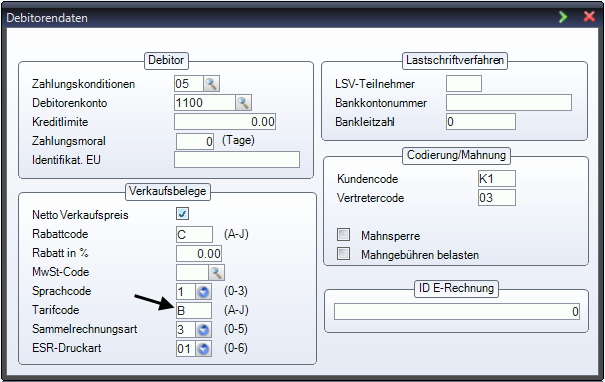Click the green arrow in title bar
This screenshot has height=382, width=605.
[x=563, y=17]
